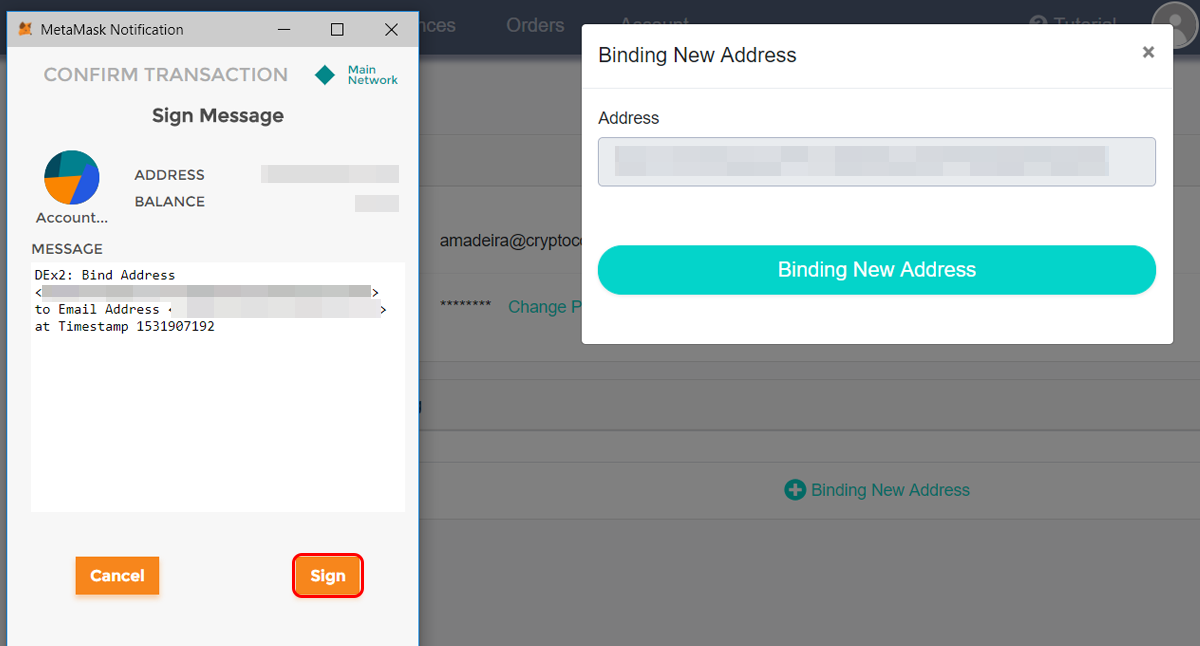Click the Main Network diamond icon
1200x646 pixels.
pos(325,75)
